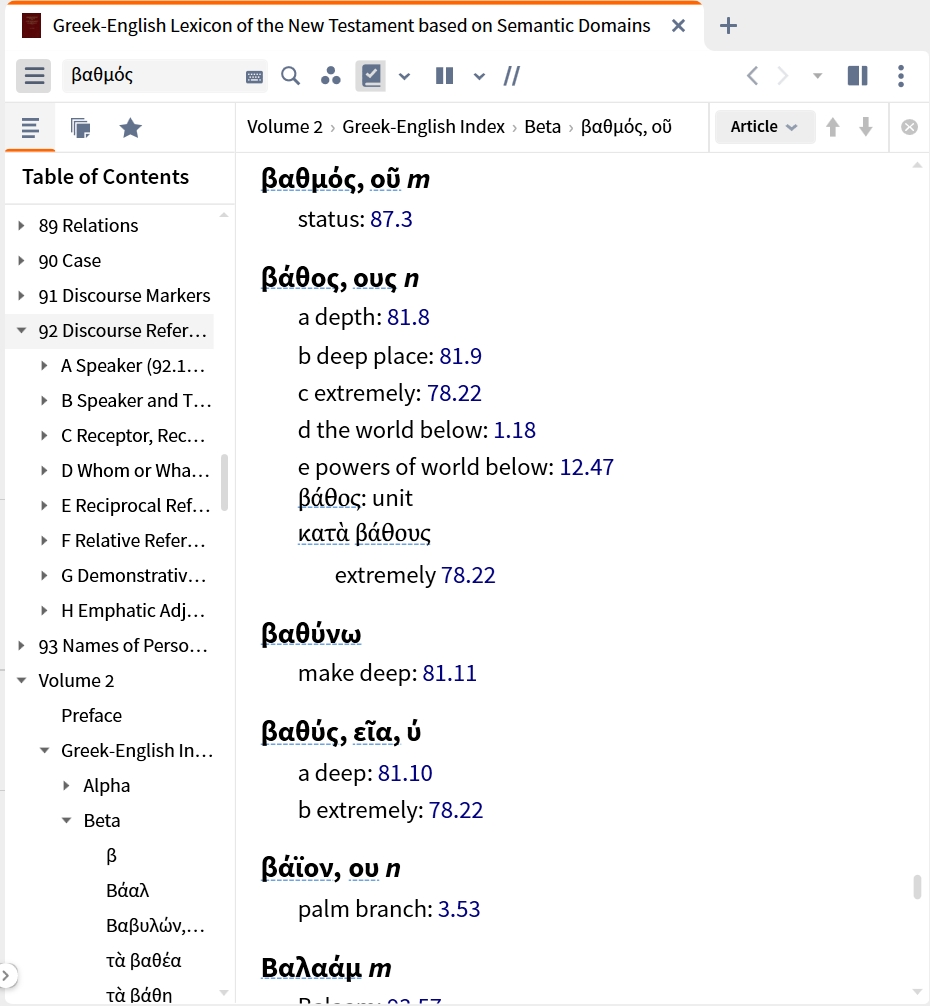Switch to the Favorites star tab

pos(130,128)
